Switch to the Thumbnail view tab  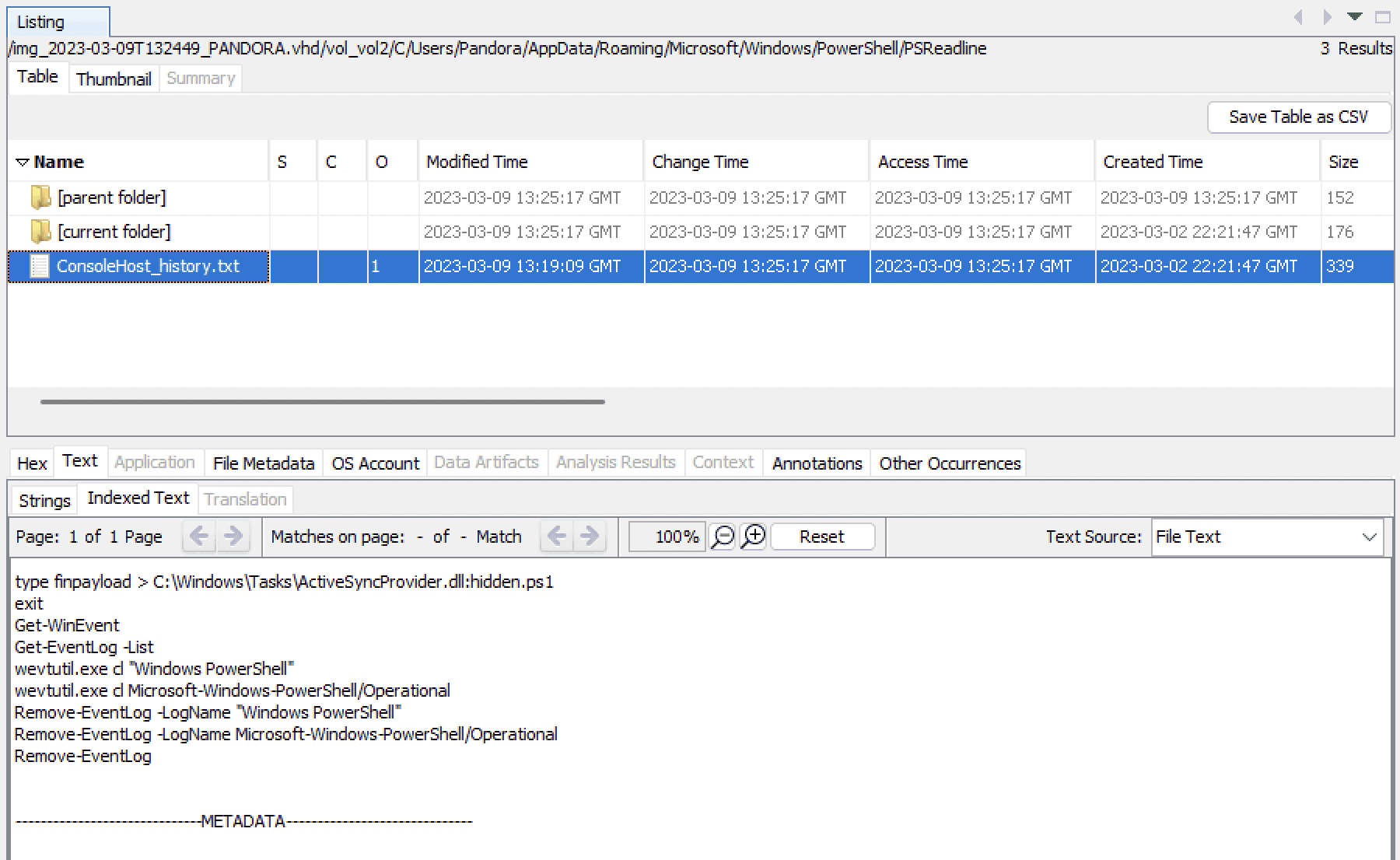click(x=114, y=79)
